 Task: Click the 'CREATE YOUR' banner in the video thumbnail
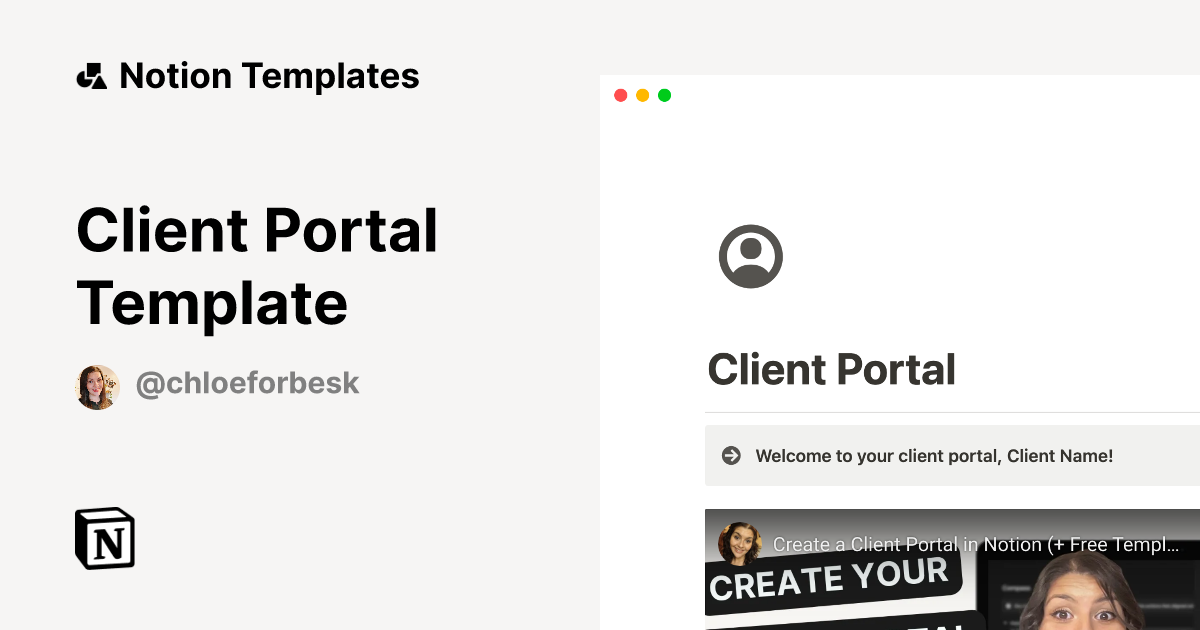(x=832, y=581)
